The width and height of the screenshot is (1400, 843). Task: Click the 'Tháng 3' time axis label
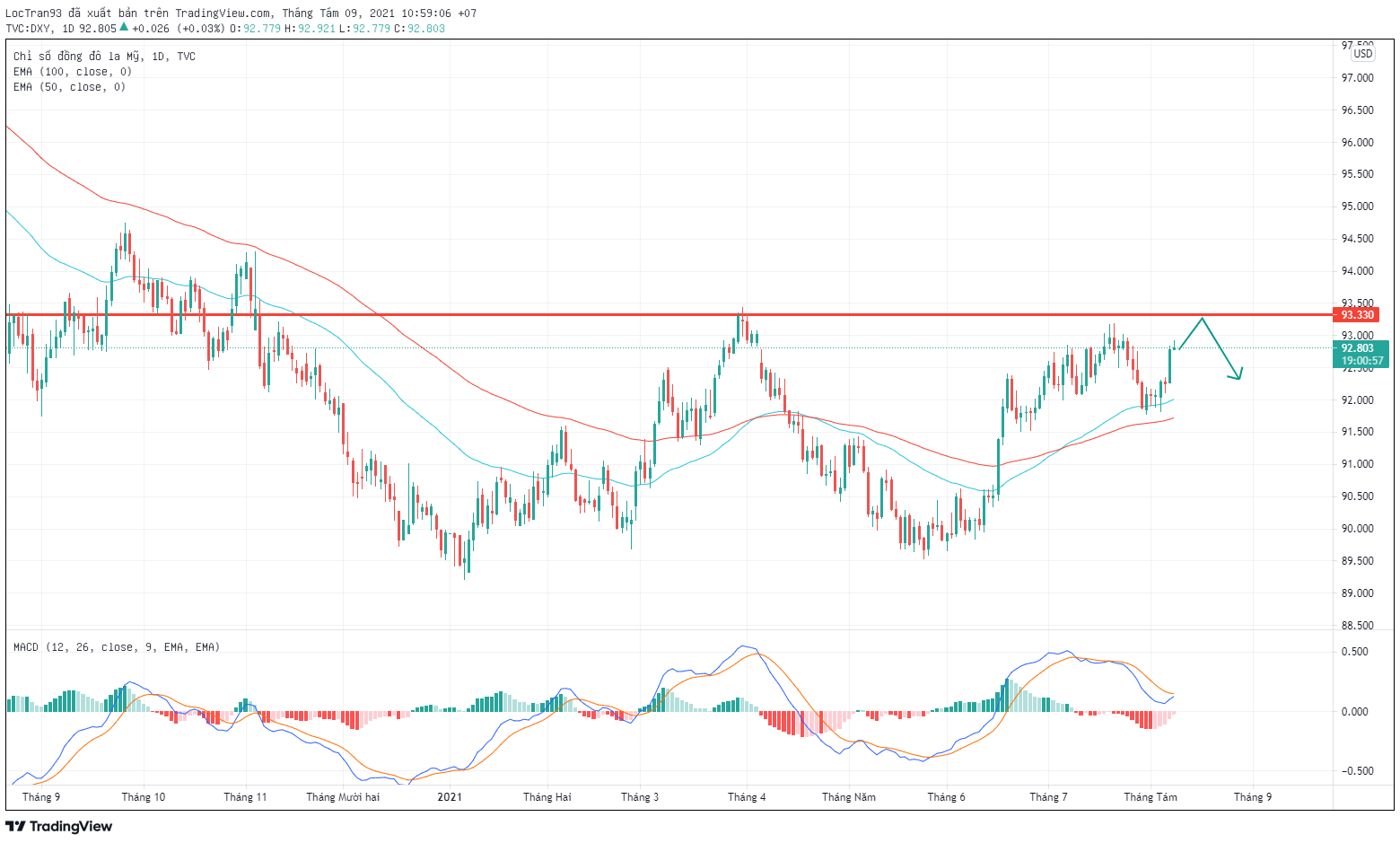click(x=640, y=797)
